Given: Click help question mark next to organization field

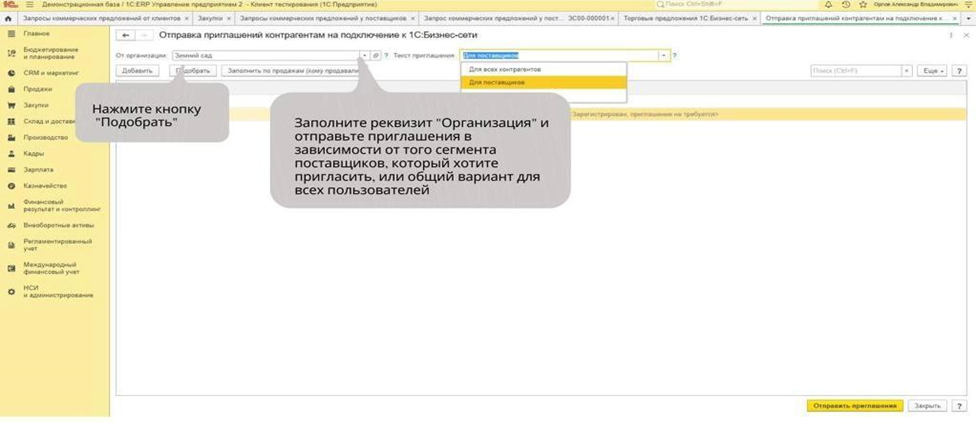Looking at the screenshot, I should pyautogui.click(x=386, y=55).
